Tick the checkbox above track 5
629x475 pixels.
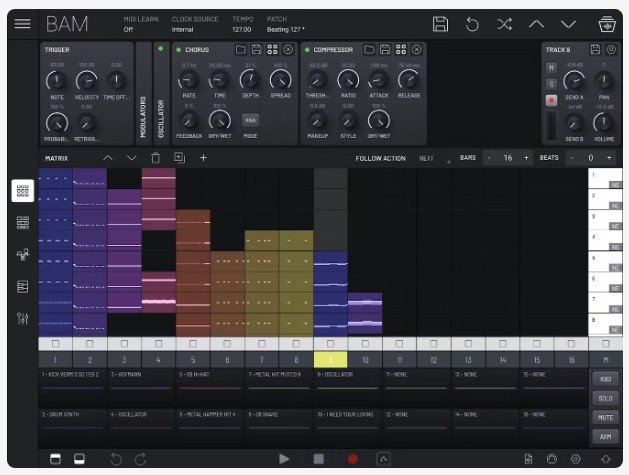pos(193,344)
